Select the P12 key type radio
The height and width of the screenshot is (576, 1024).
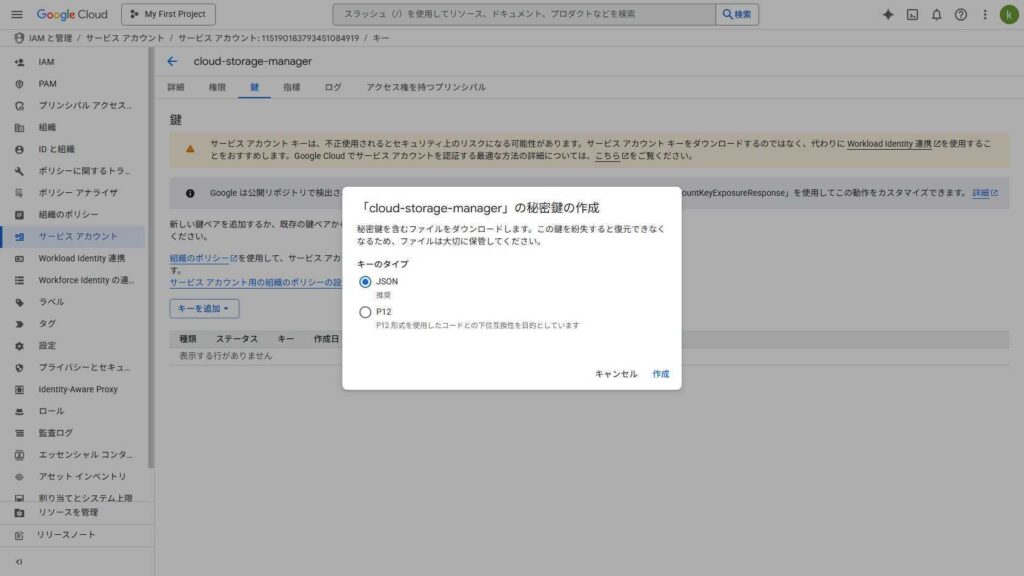365,312
